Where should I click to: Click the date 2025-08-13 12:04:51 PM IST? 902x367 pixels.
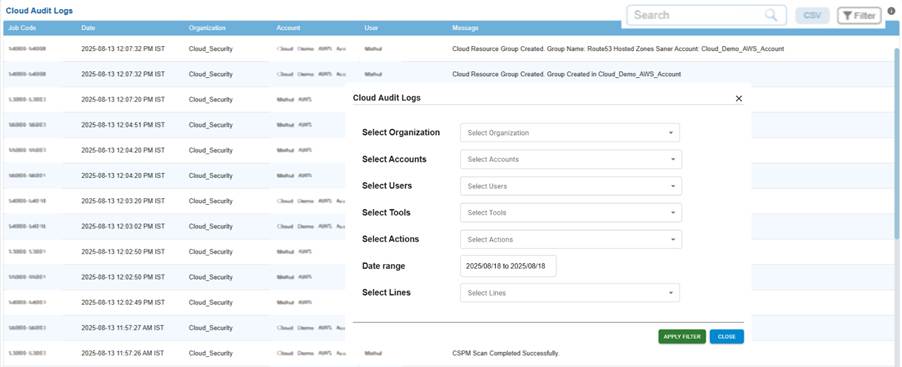tap(123, 125)
